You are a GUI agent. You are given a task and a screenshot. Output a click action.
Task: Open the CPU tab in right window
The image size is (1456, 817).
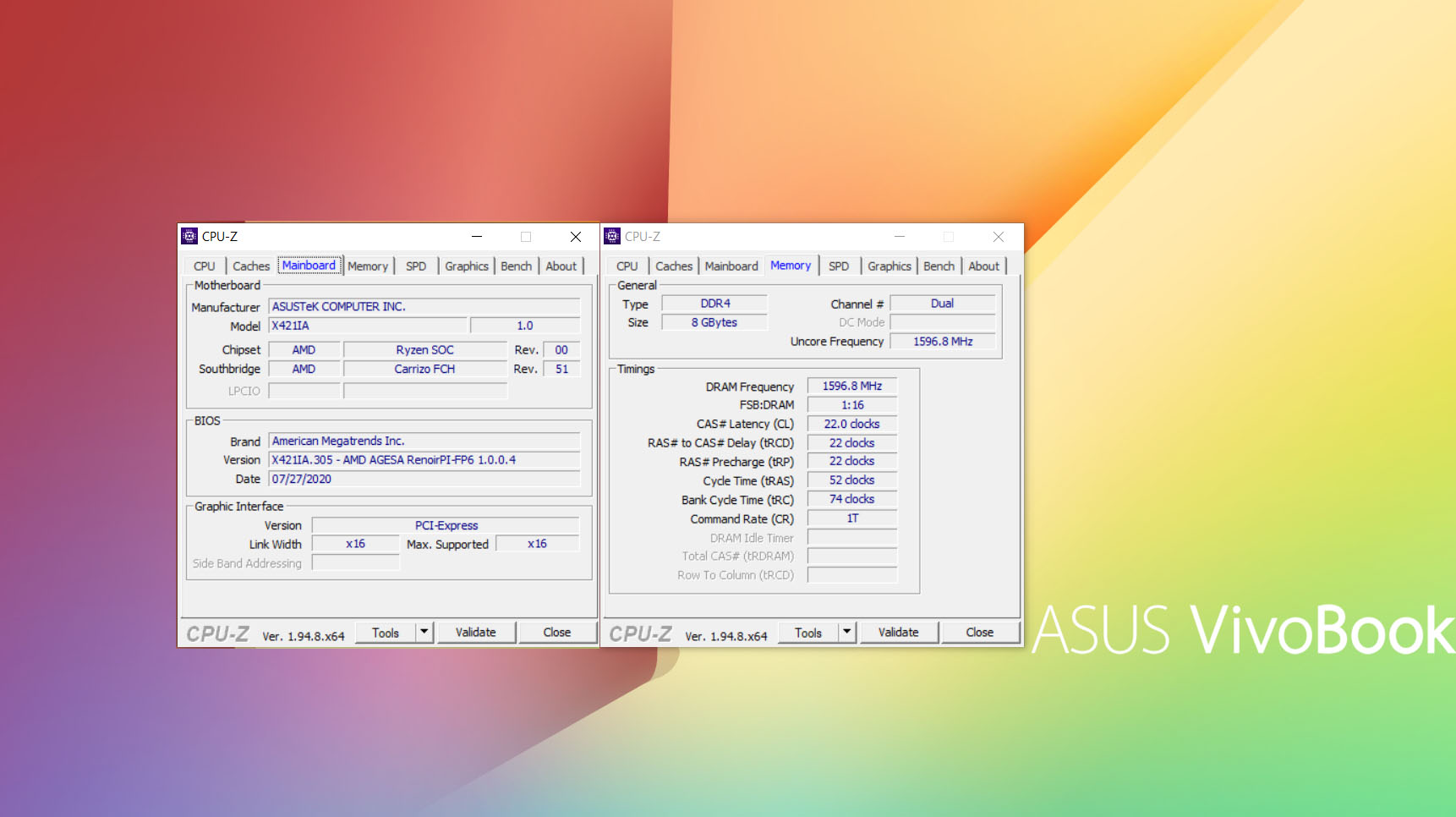tap(627, 266)
